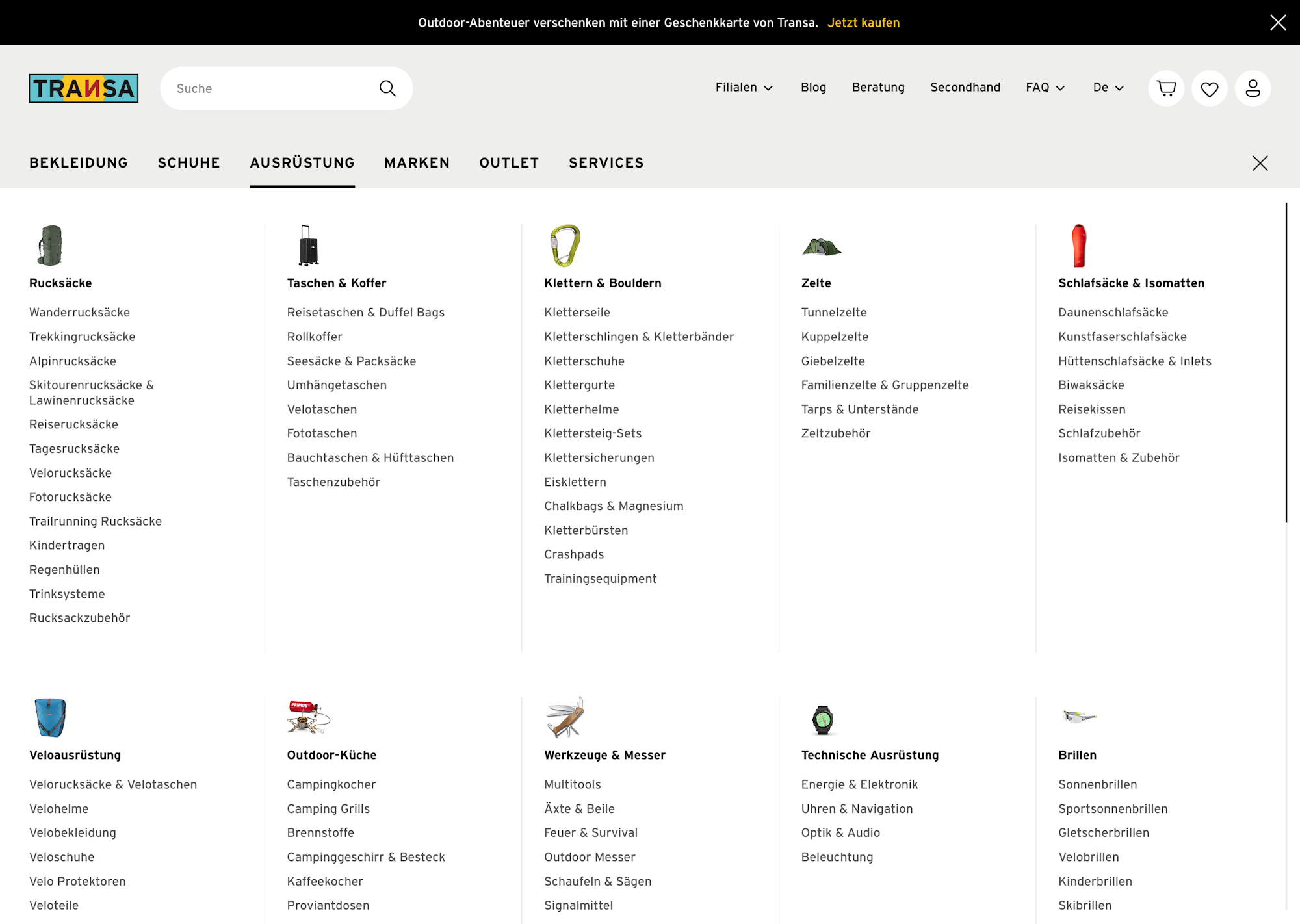Open the Schuhe menu
The height and width of the screenshot is (924, 1300).
click(189, 163)
